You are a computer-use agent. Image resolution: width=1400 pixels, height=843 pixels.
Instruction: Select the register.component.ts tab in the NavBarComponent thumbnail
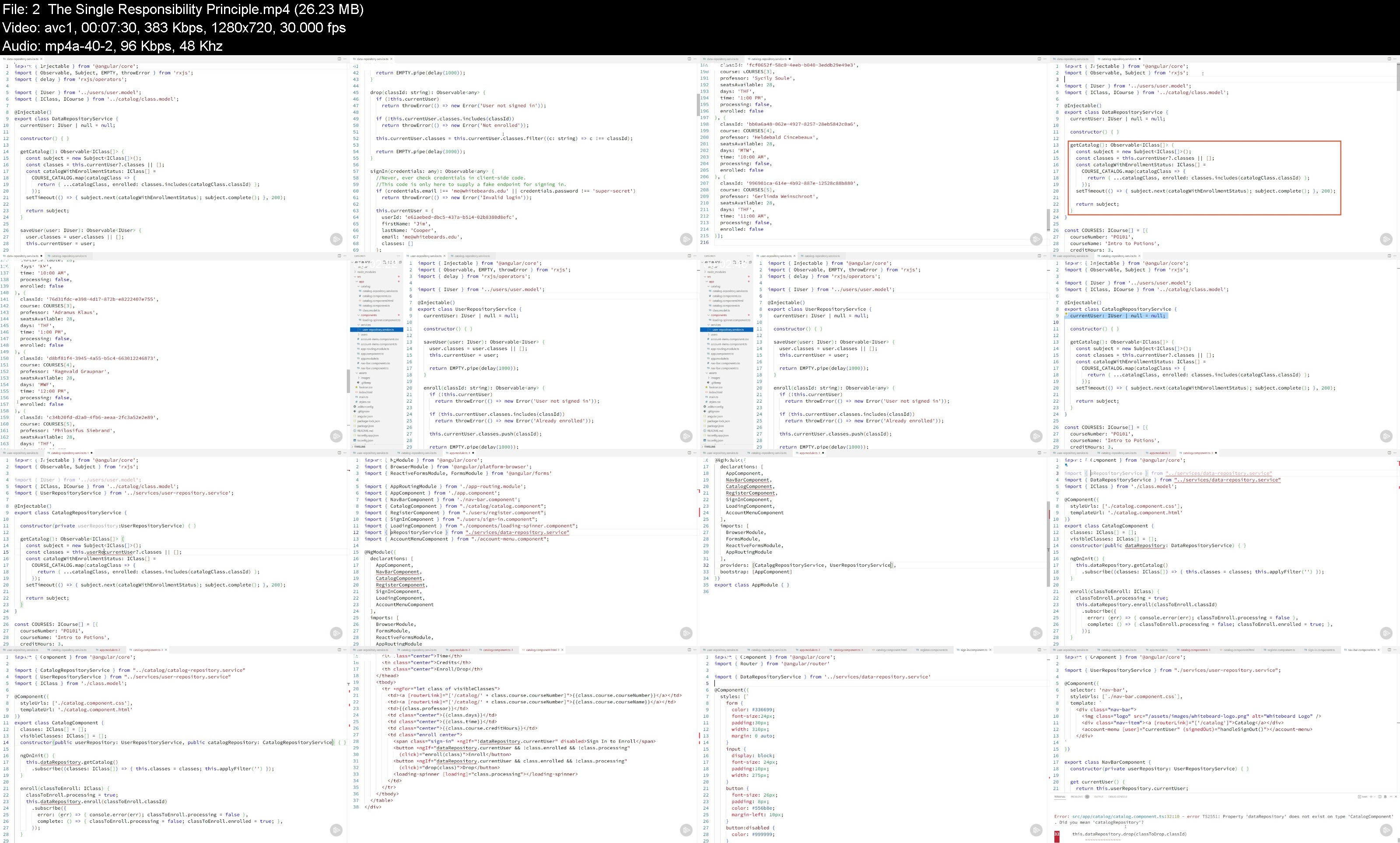point(1280,650)
